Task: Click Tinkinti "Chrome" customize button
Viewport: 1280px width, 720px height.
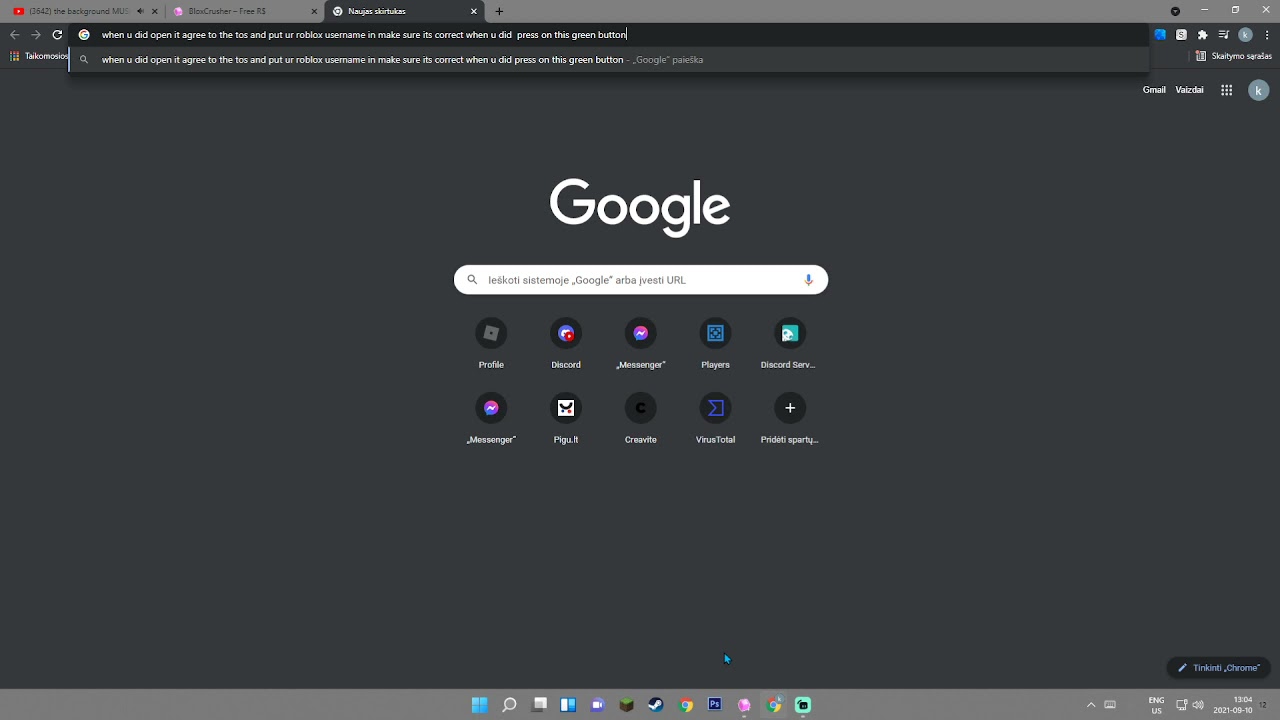Action: [x=1218, y=668]
